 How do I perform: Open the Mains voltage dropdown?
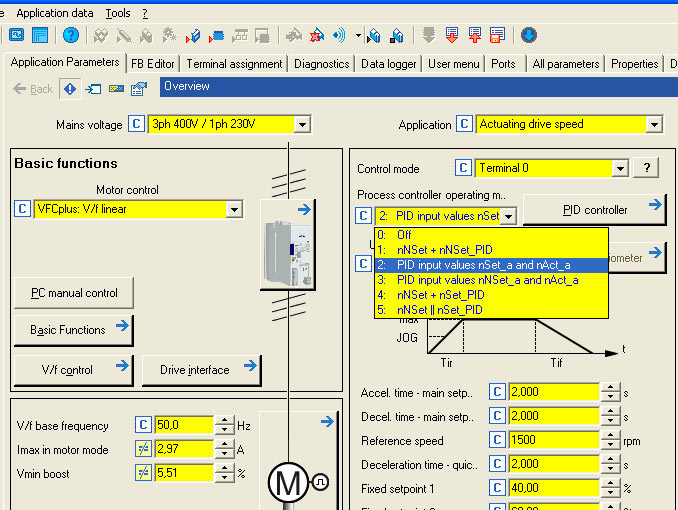[302, 125]
